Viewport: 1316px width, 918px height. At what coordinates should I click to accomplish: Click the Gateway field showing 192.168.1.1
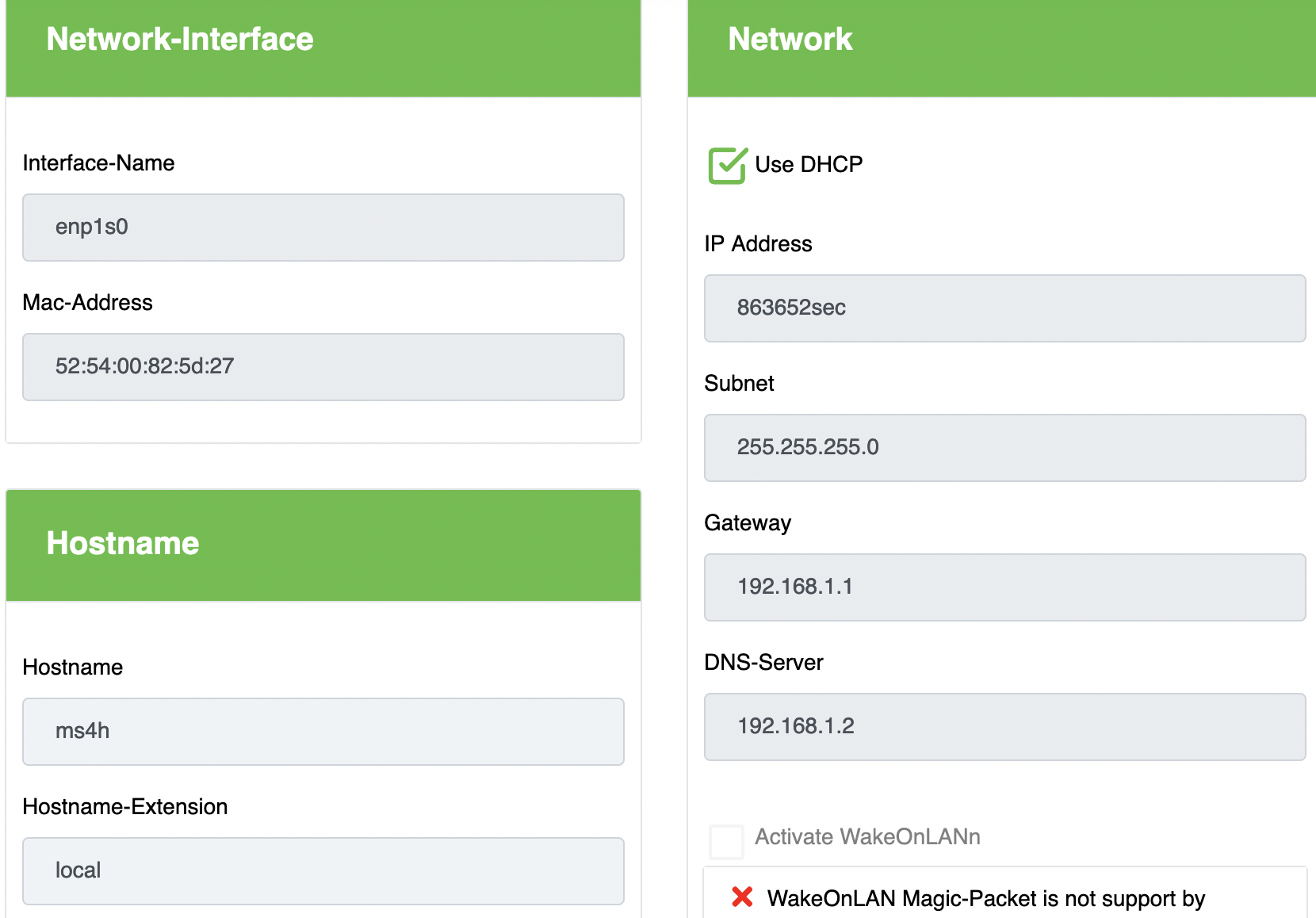[x=1004, y=587]
